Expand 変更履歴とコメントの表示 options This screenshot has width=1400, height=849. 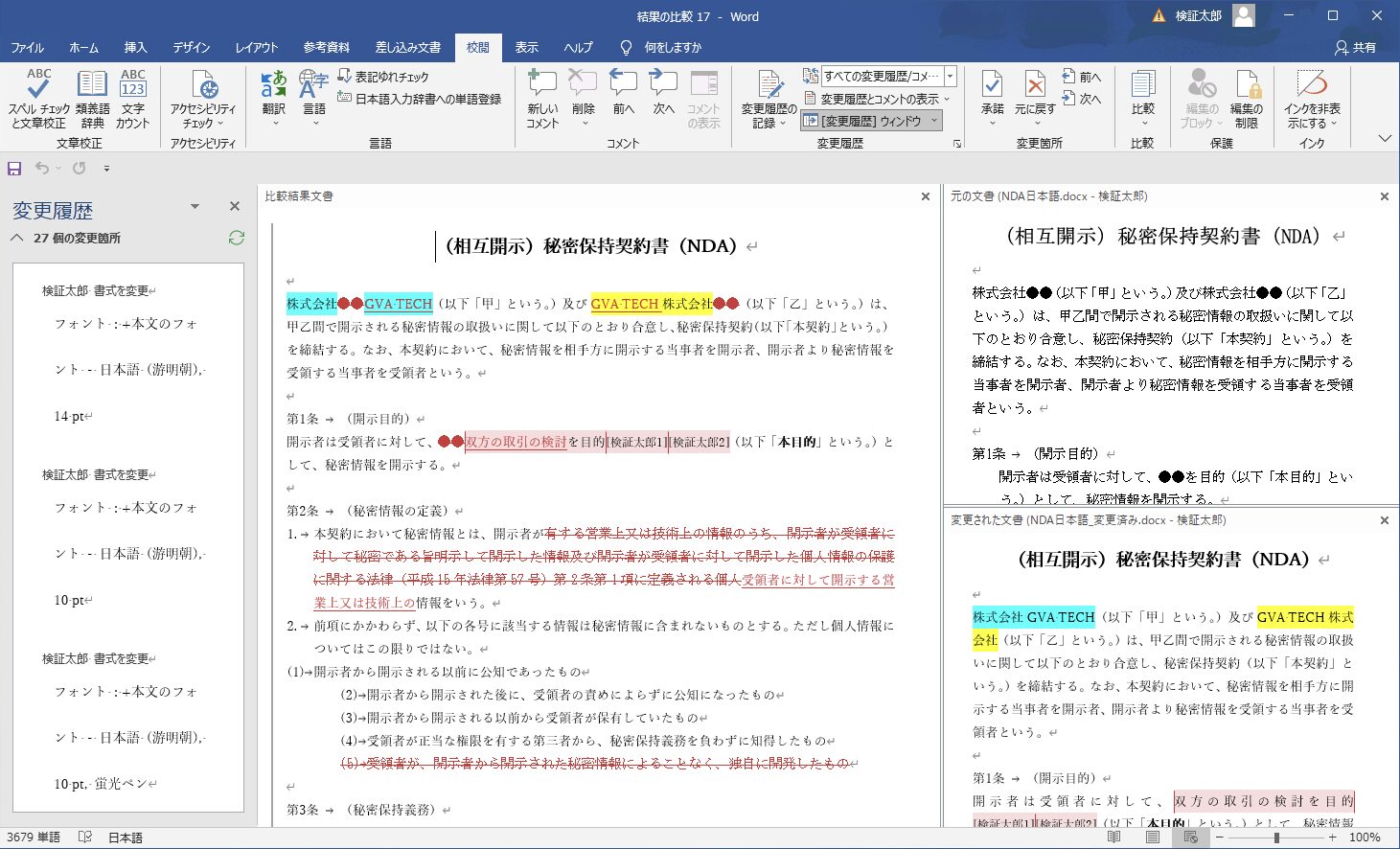coord(877,99)
